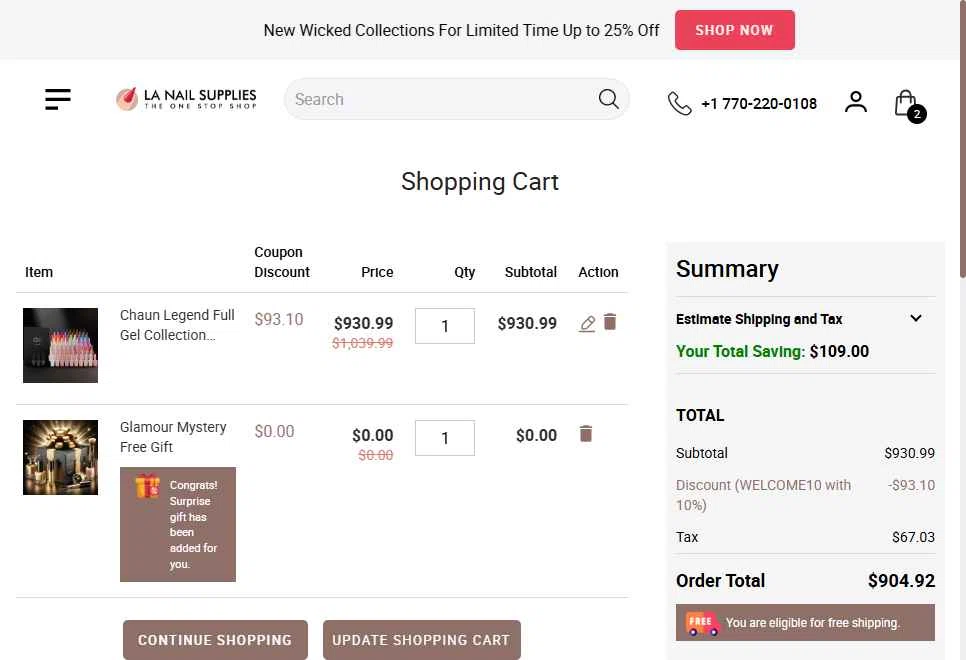Click the -$93.10 discount amount

[911, 486]
